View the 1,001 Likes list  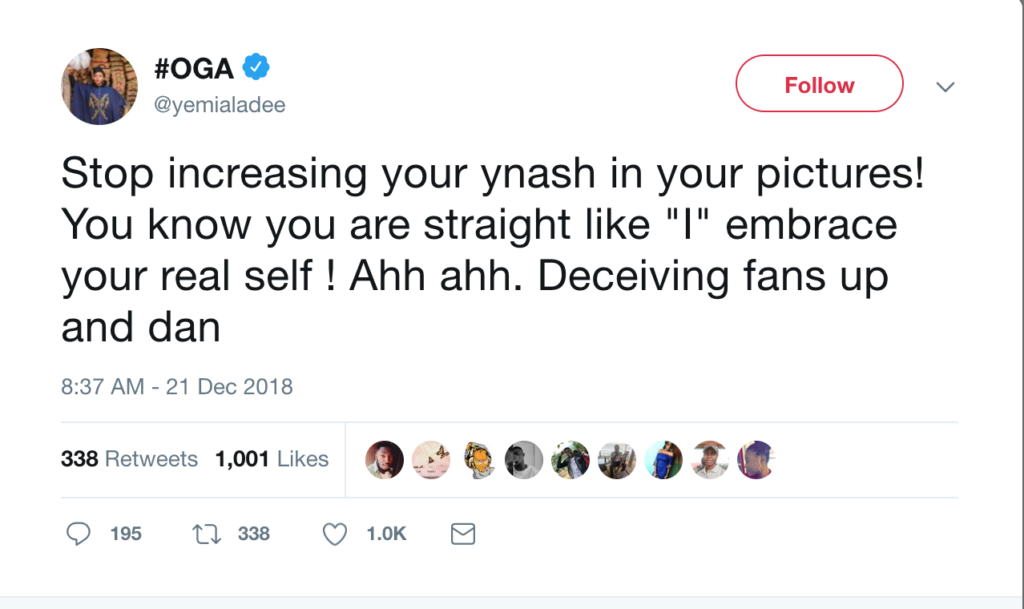point(272,459)
